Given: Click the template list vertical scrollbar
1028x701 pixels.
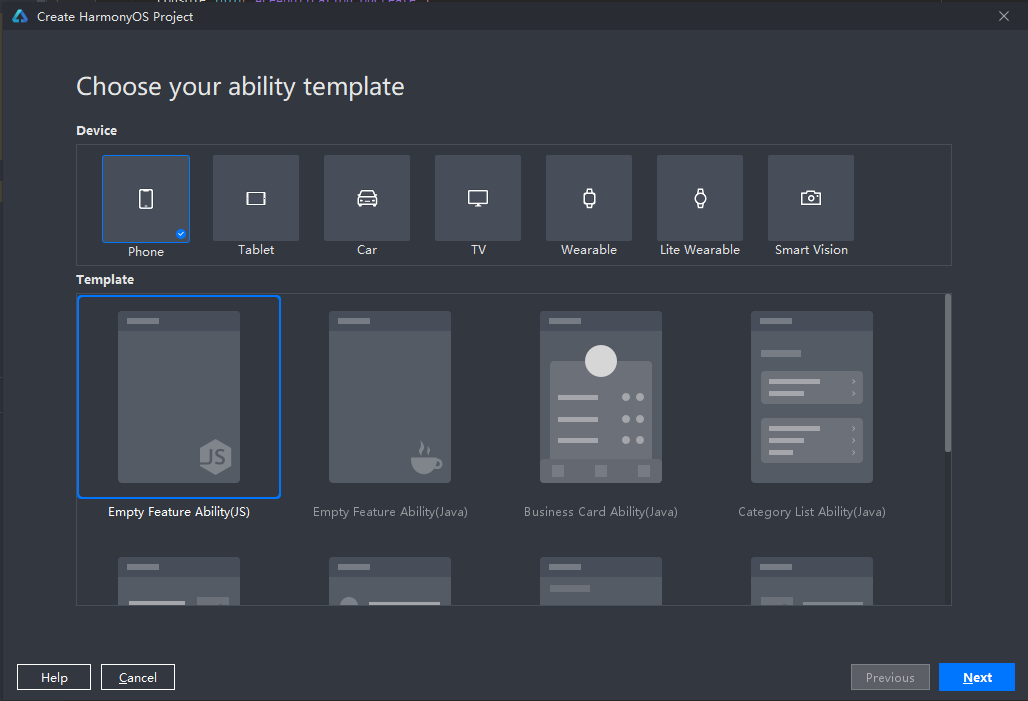Looking at the screenshot, I should click(948, 374).
